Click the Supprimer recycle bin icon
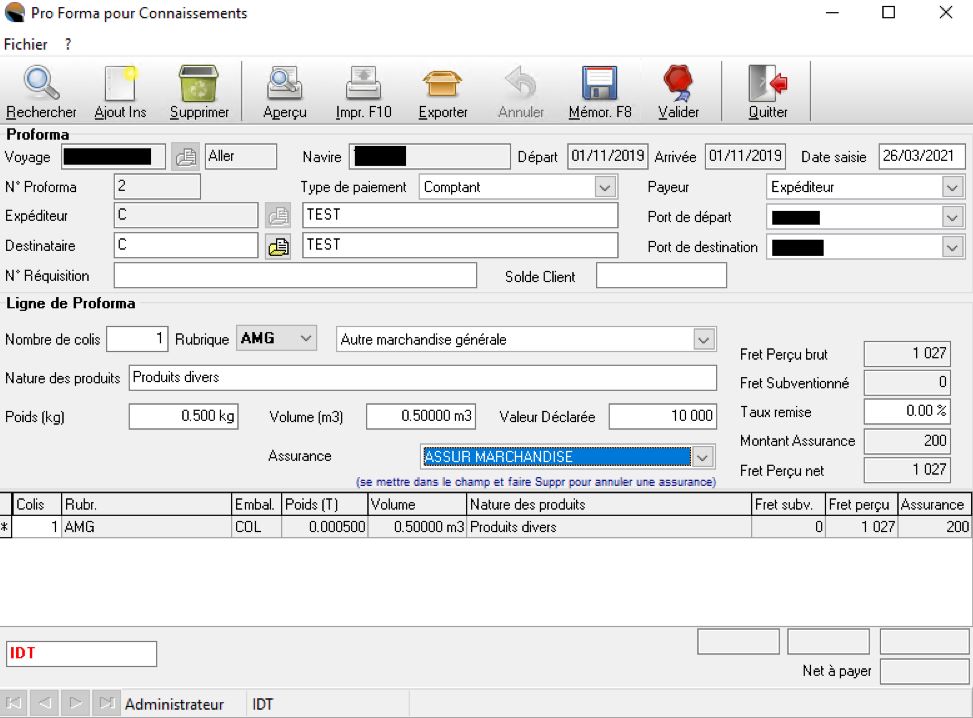Screen dimensions: 973x718 [x=199, y=84]
